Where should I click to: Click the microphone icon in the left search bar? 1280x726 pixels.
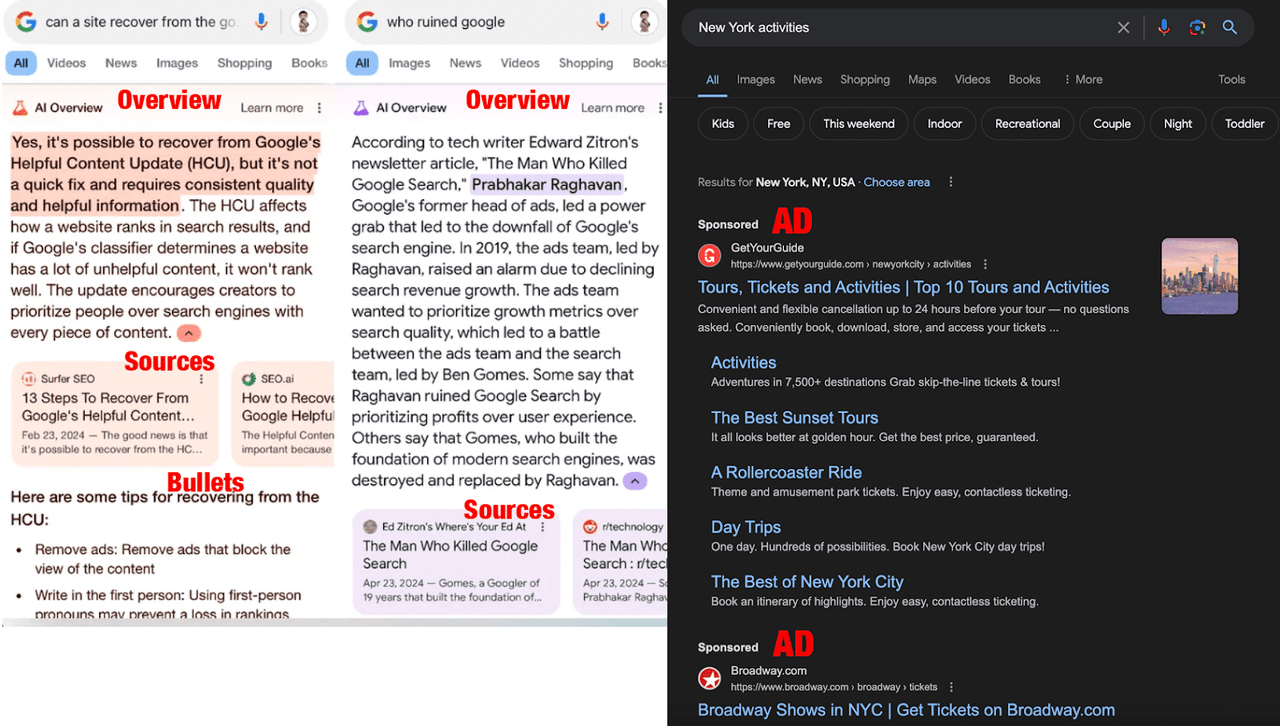(261, 21)
